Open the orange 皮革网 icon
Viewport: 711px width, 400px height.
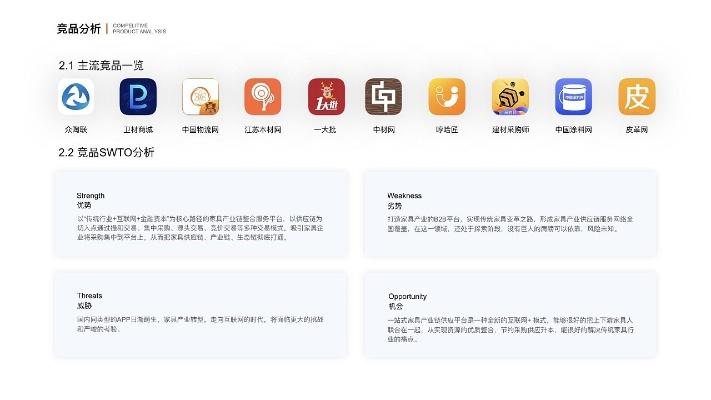(636, 97)
